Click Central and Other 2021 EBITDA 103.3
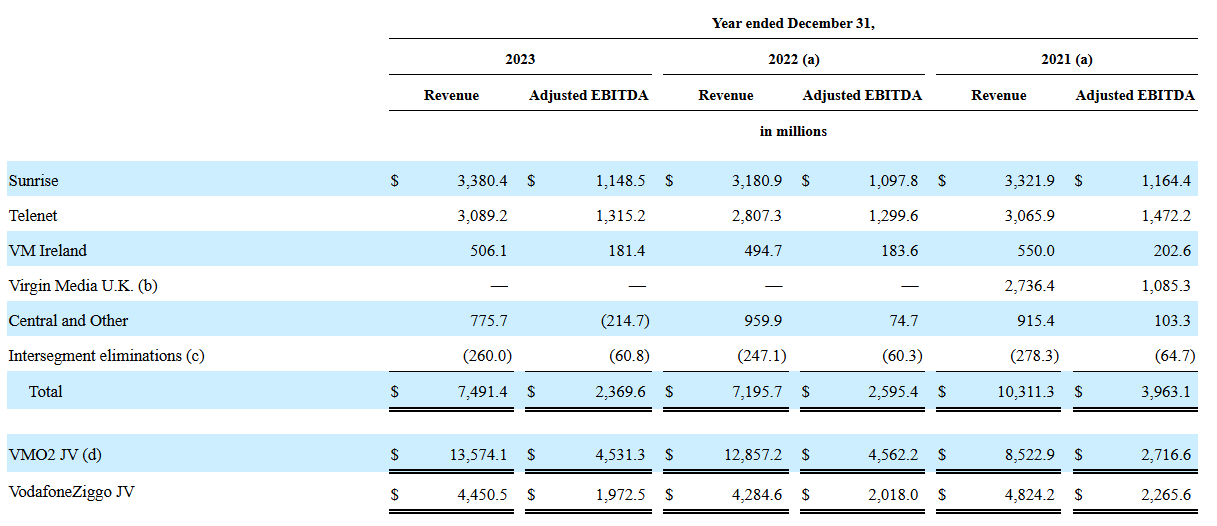This screenshot has height=526, width=1217. point(1174,321)
